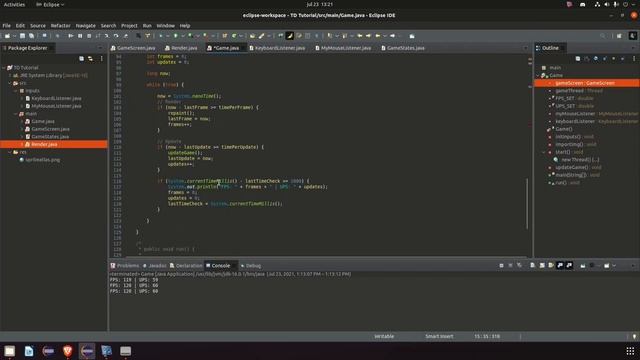Create a New Java Package icon

[x=224, y=36]
